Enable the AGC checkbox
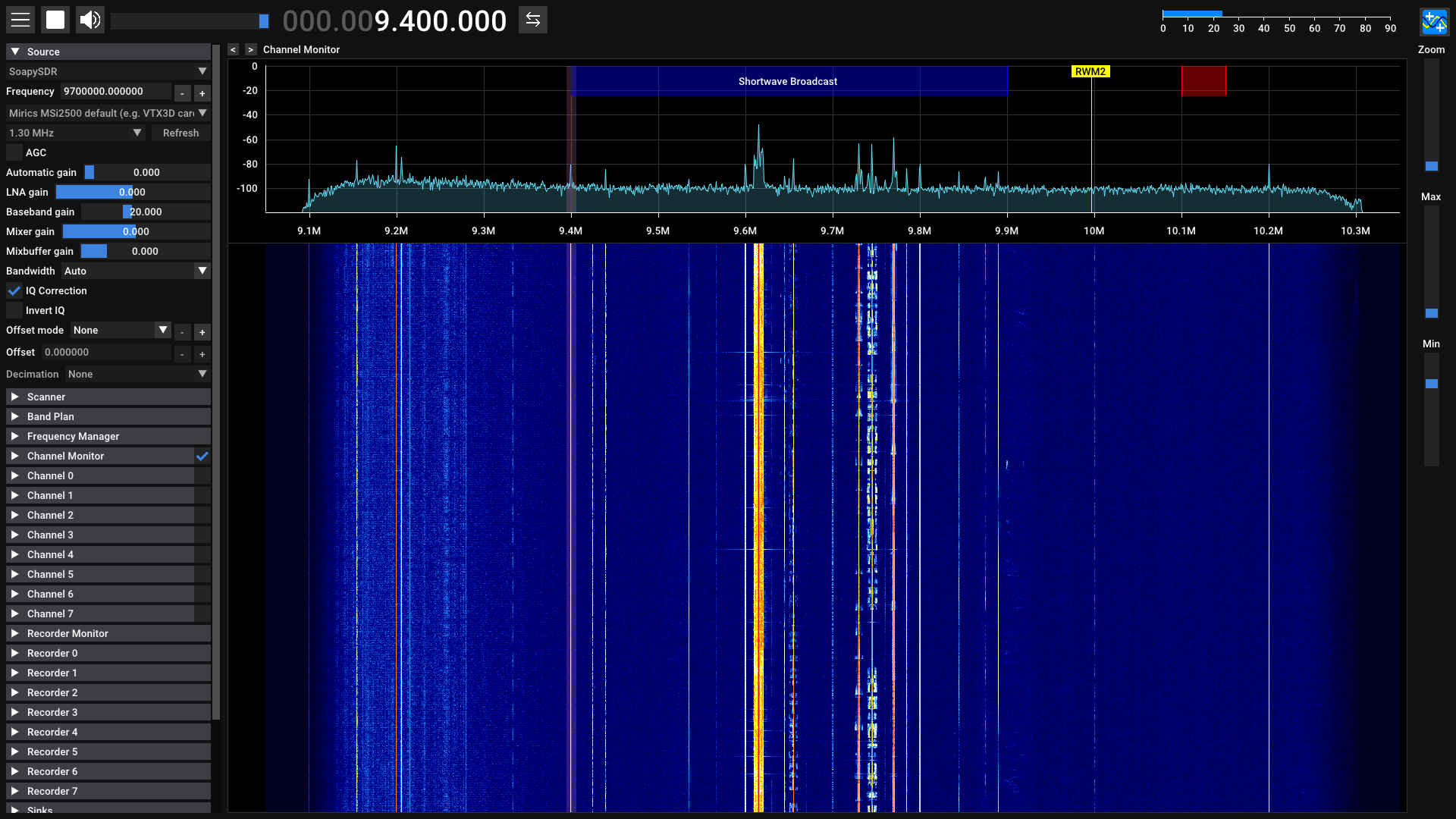 (14, 152)
